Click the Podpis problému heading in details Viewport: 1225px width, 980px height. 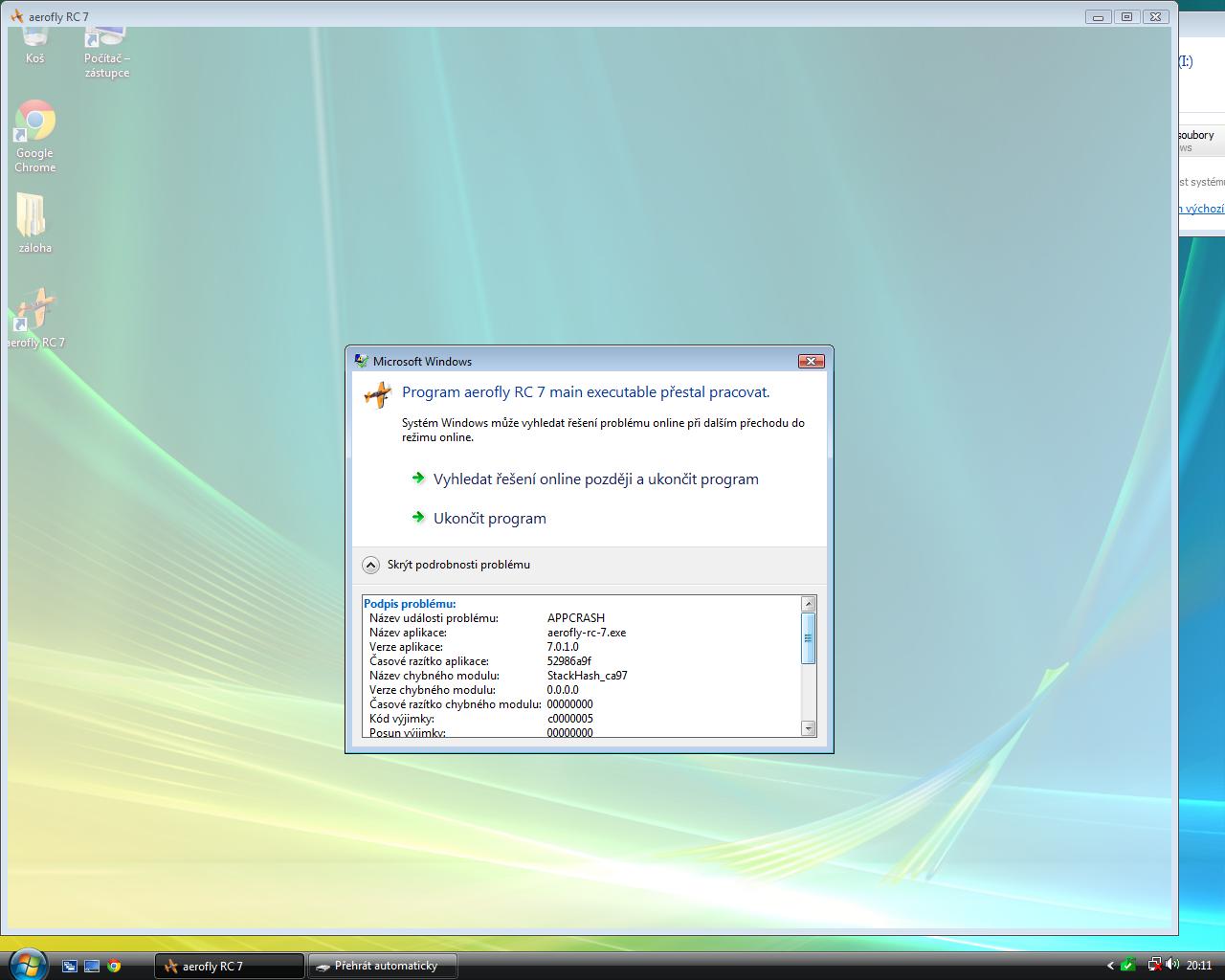410,604
